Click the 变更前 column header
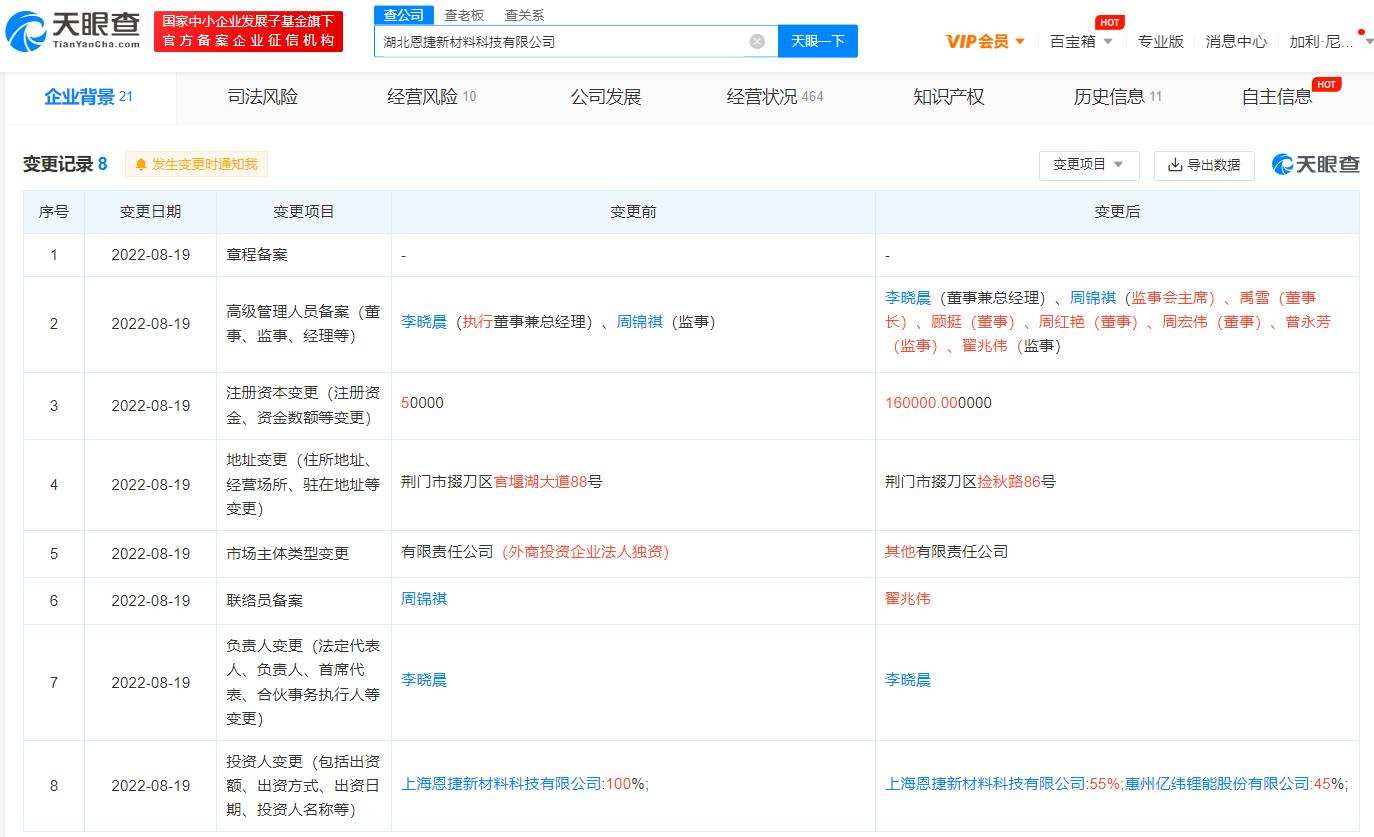Viewport: 1374px width, 837px height. (633, 212)
